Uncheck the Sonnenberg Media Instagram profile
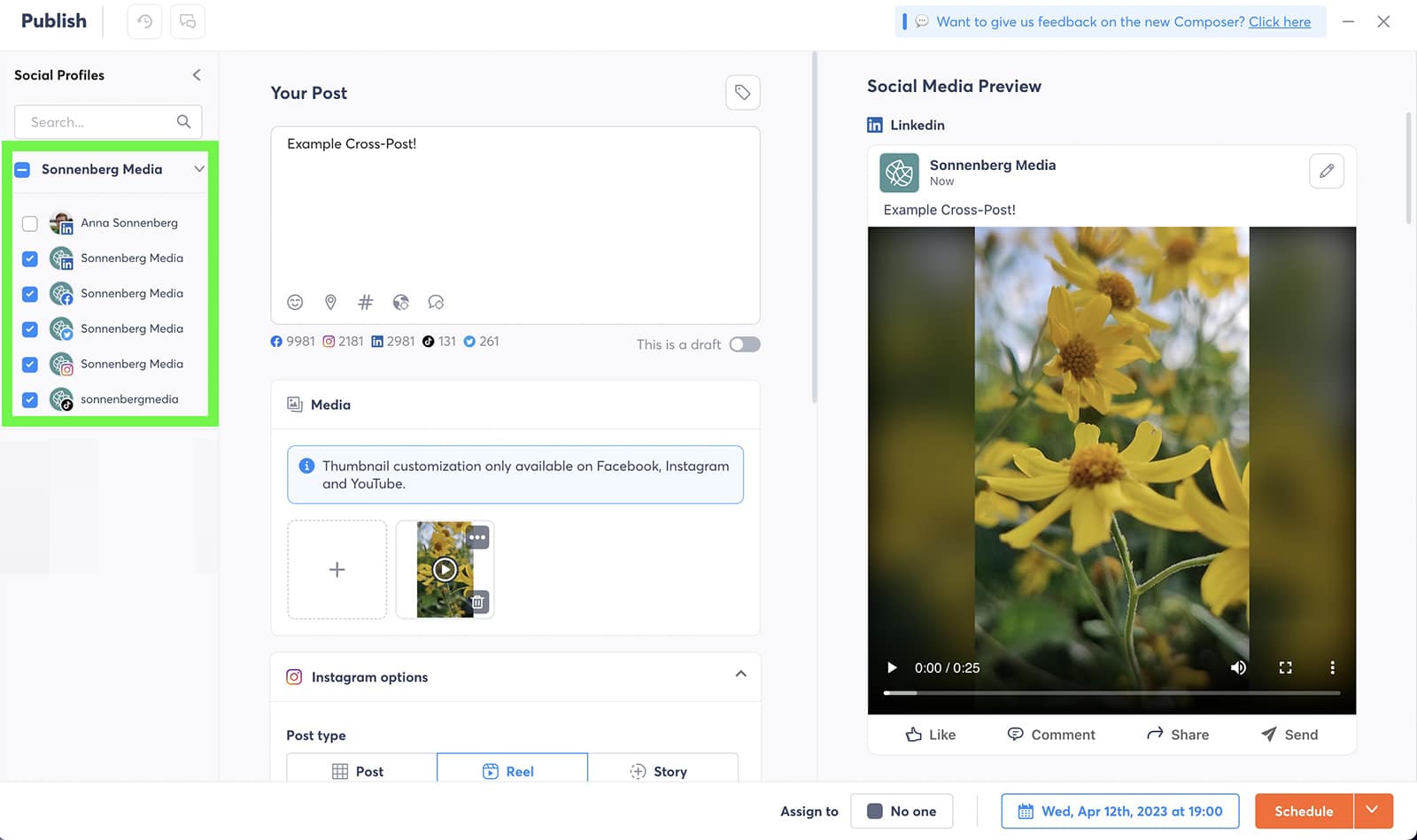Screen dimensions: 1417x840 point(30,365)
